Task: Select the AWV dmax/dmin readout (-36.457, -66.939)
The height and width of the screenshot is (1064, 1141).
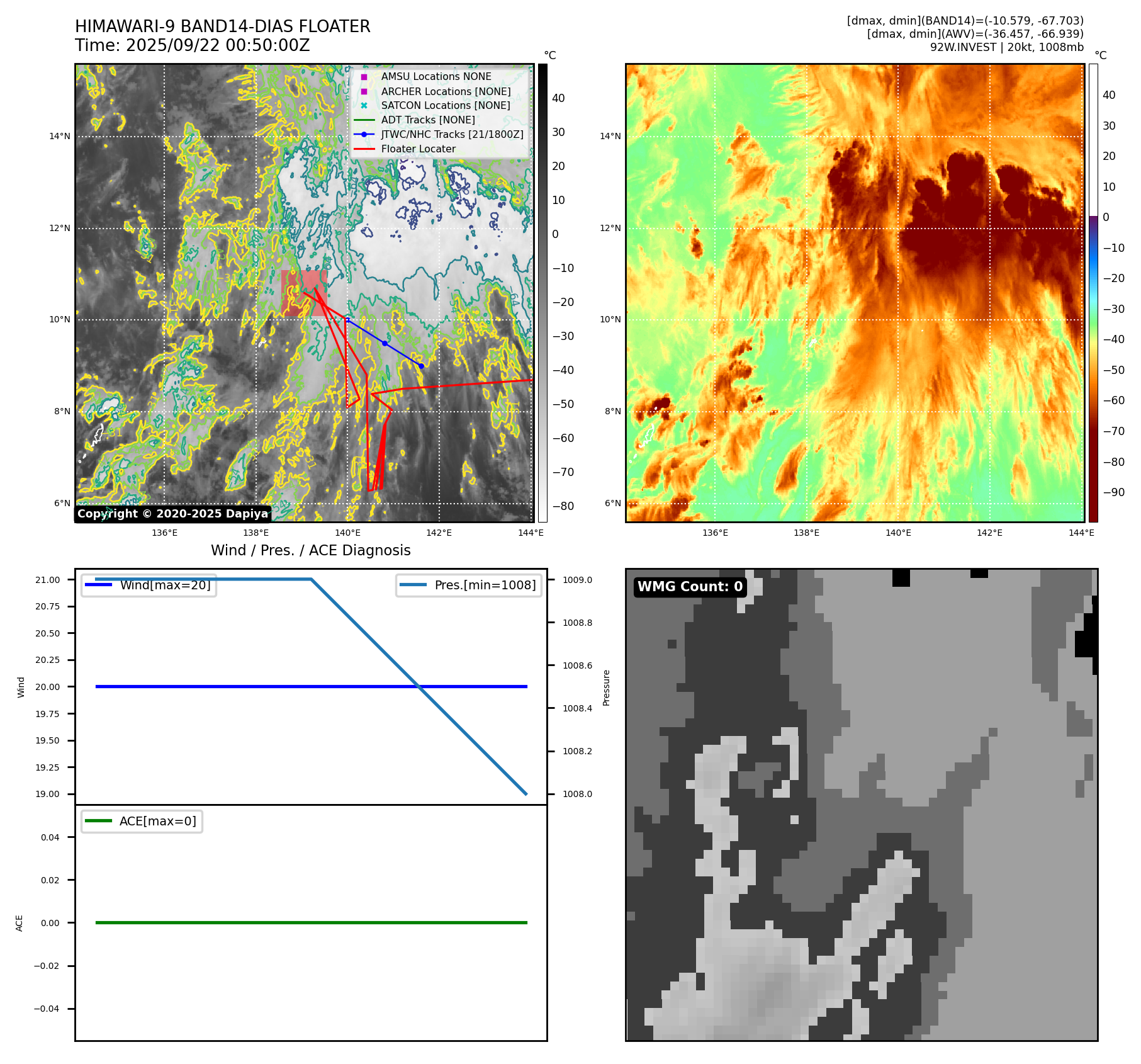Action: [x=975, y=34]
